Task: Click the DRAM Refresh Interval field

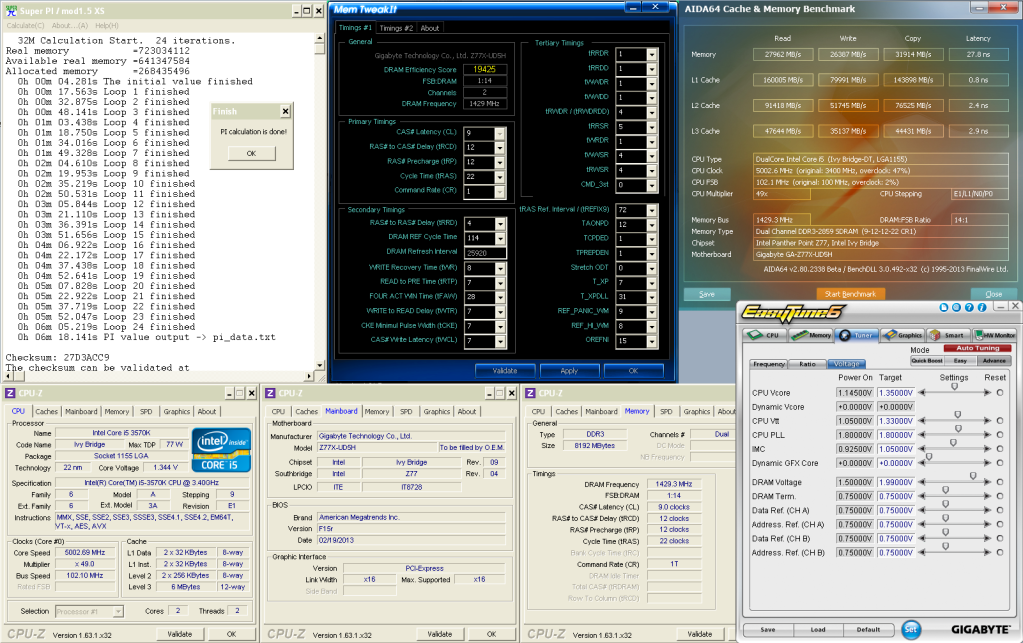Action: [485, 254]
